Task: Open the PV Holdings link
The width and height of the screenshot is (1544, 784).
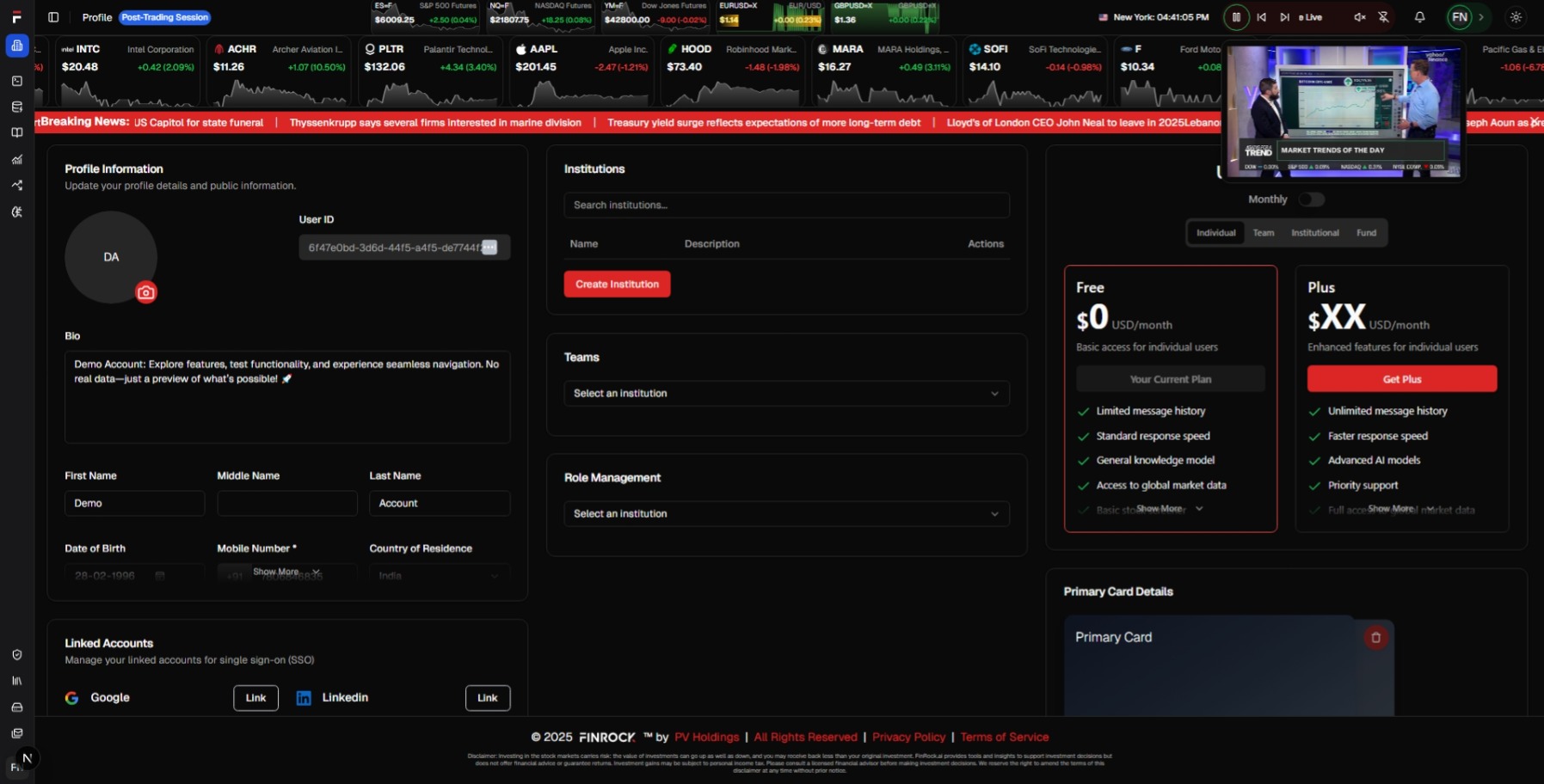Action: pyautogui.click(x=706, y=738)
